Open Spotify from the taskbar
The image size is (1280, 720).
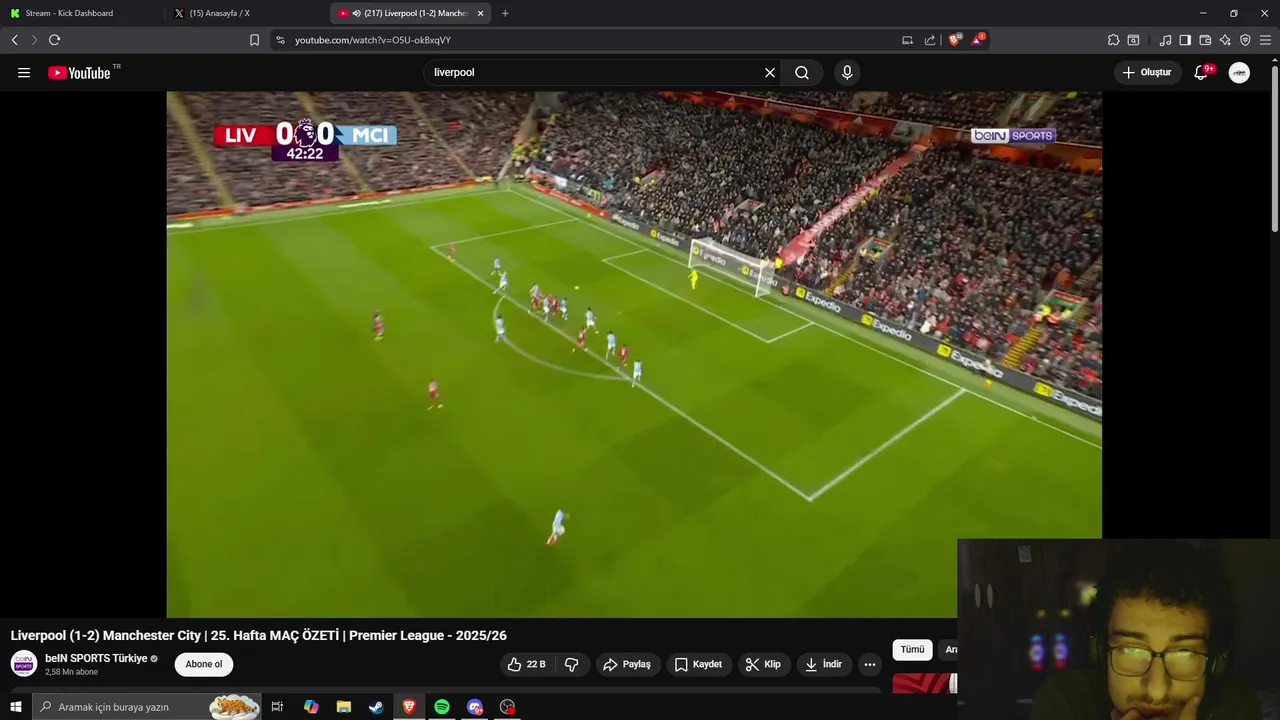(442, 707)
